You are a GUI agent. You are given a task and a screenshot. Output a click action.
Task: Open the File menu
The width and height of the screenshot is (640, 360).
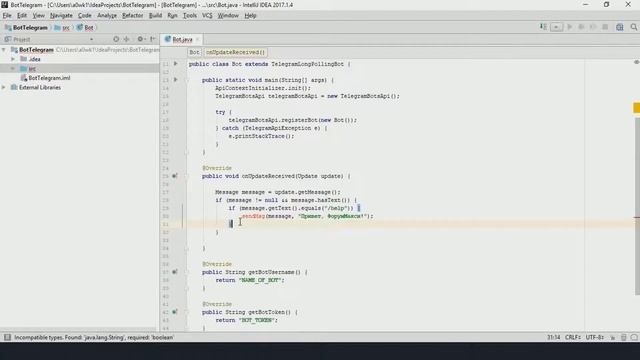click(7, 16)
